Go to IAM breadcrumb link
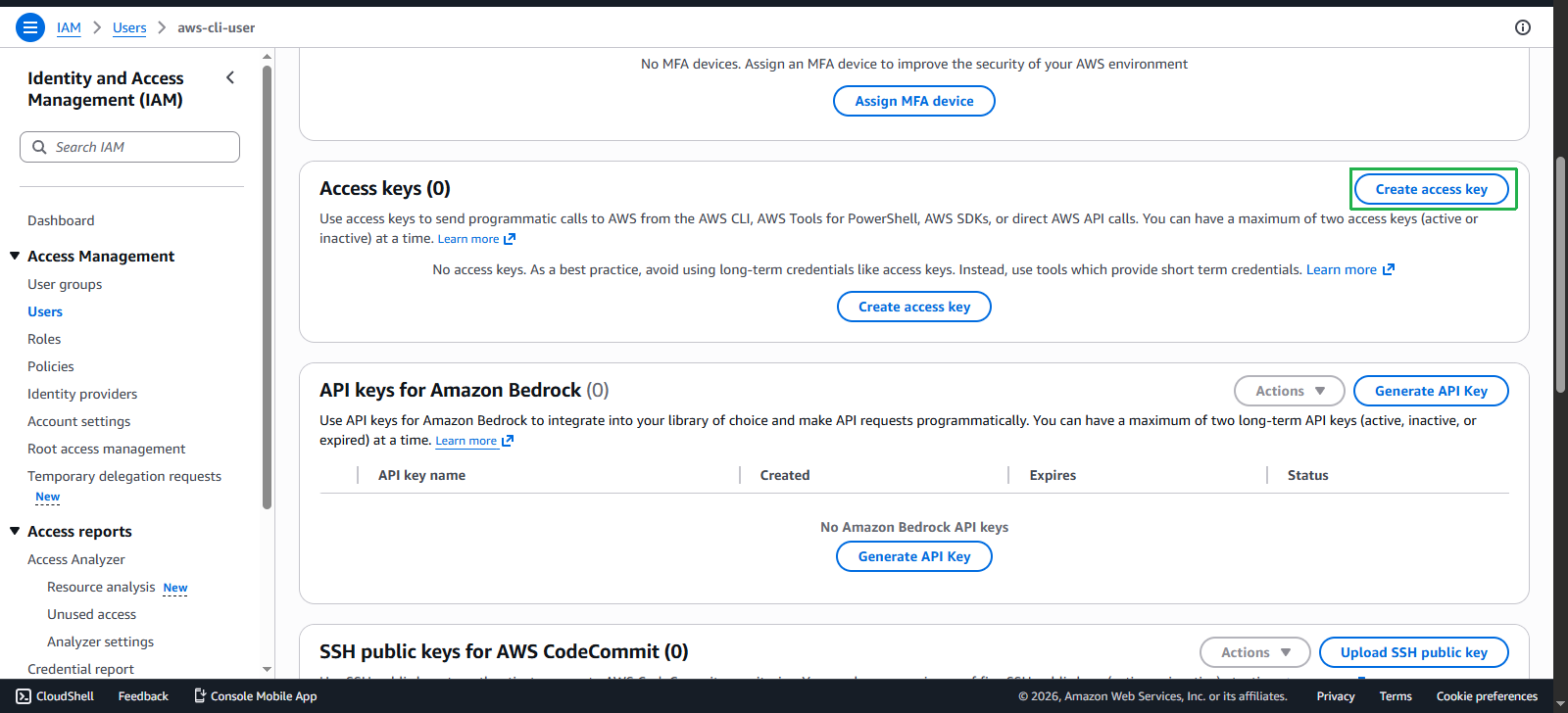The image size is (1568, 713). [69, 27]
